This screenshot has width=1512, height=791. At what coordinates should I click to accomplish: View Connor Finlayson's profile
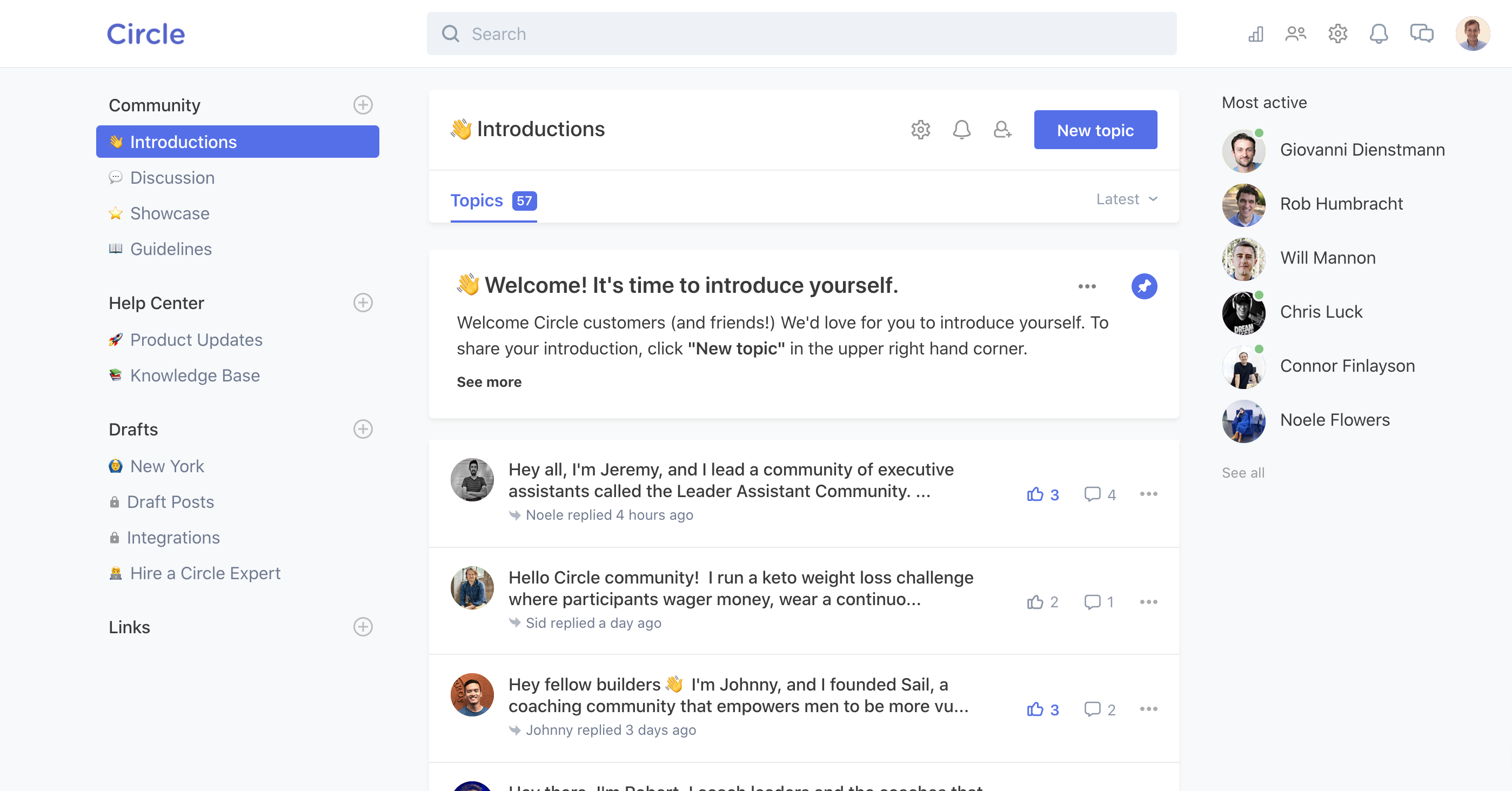pos(1319,366)
